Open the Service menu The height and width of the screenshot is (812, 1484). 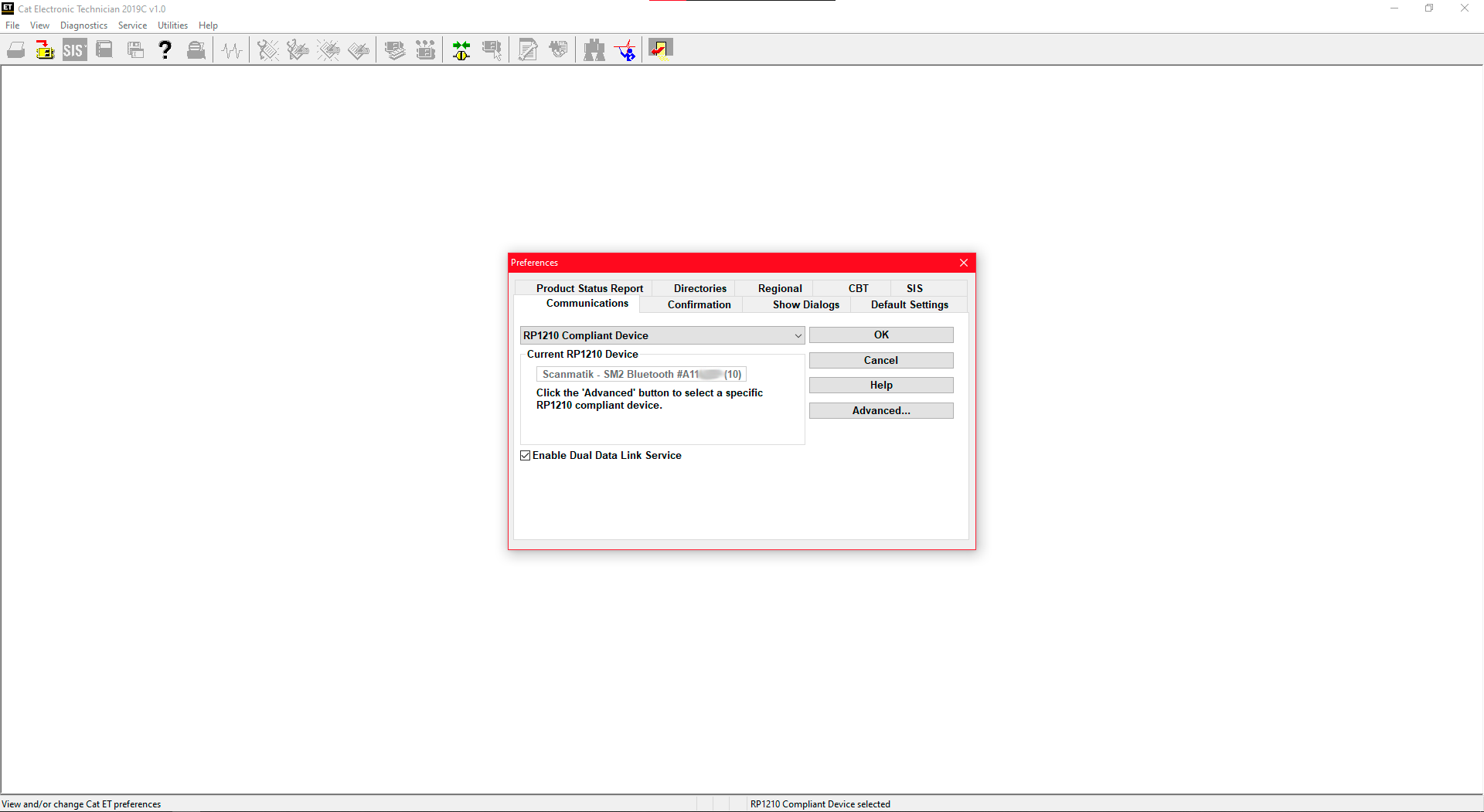click(x=132, y=25)
